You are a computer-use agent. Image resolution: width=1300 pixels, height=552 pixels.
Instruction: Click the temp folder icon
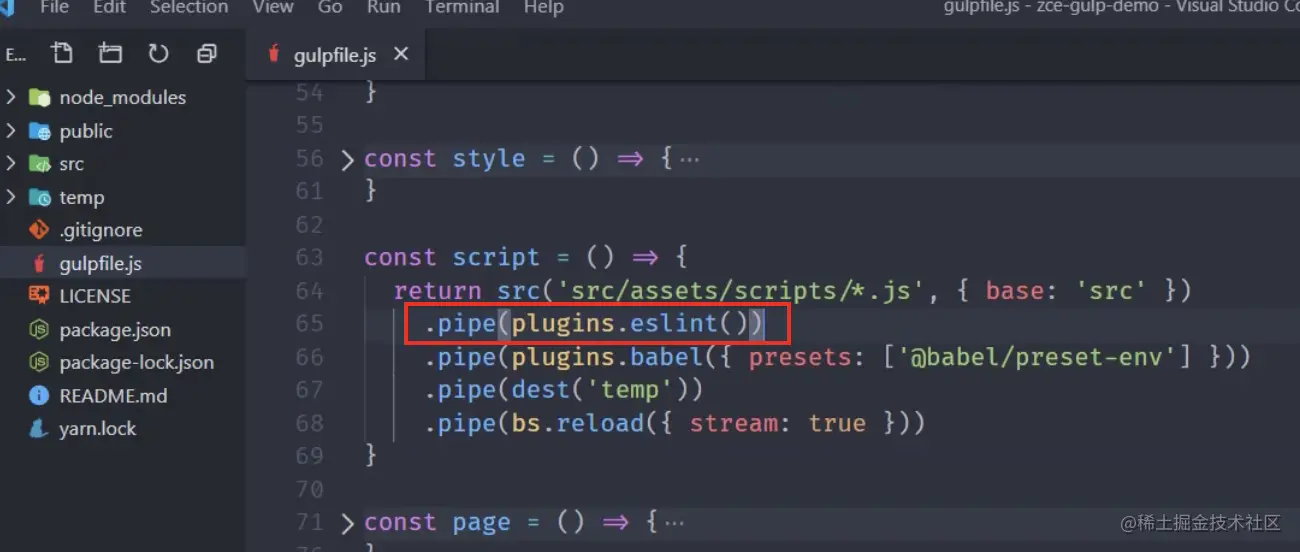point(40,197)
